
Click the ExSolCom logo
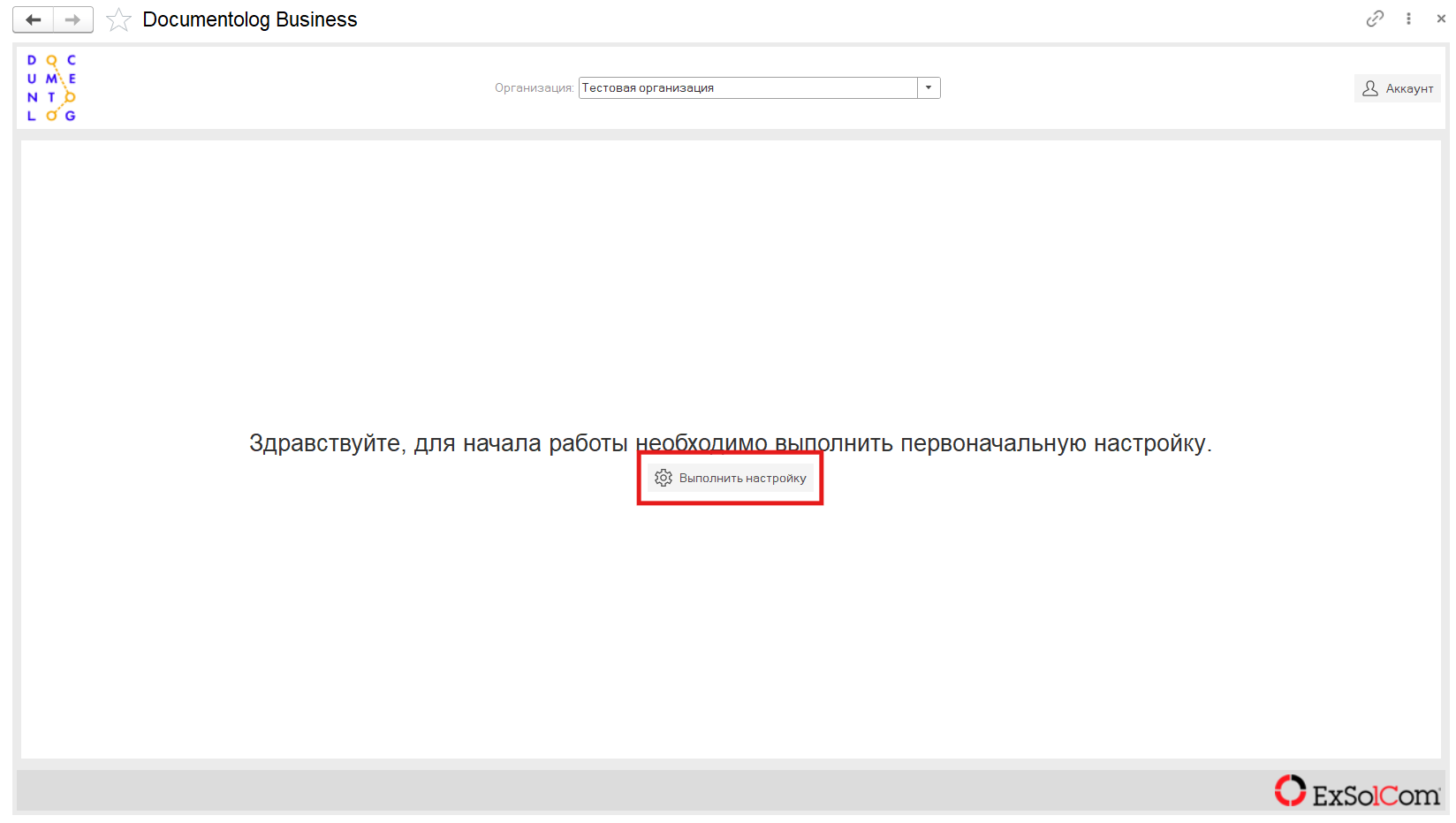[x=1357, y=792]
